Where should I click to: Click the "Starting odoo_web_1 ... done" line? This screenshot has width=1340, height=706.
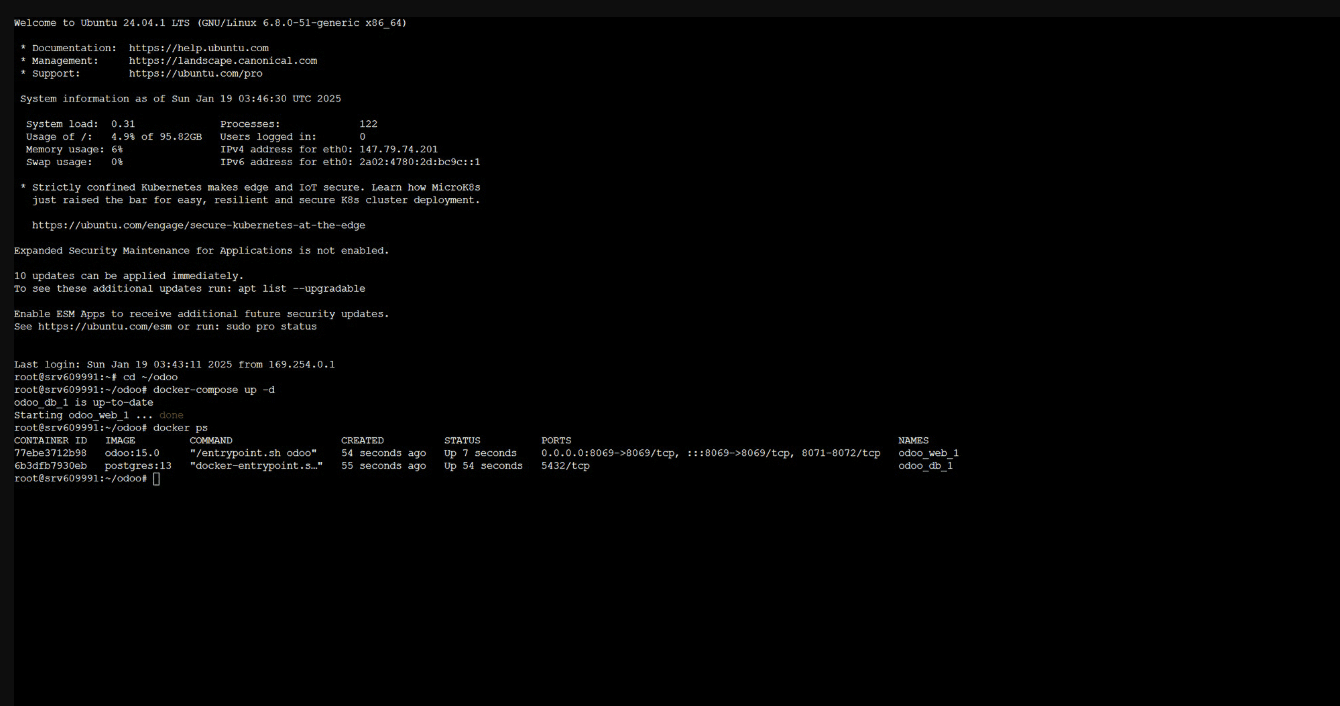click(99, 415)
